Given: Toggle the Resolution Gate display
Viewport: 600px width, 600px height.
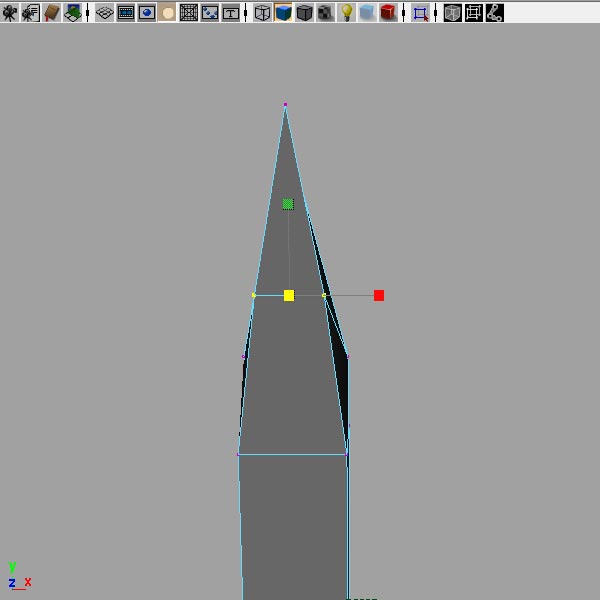Looking at the screenshot, I should coord(147,13).
